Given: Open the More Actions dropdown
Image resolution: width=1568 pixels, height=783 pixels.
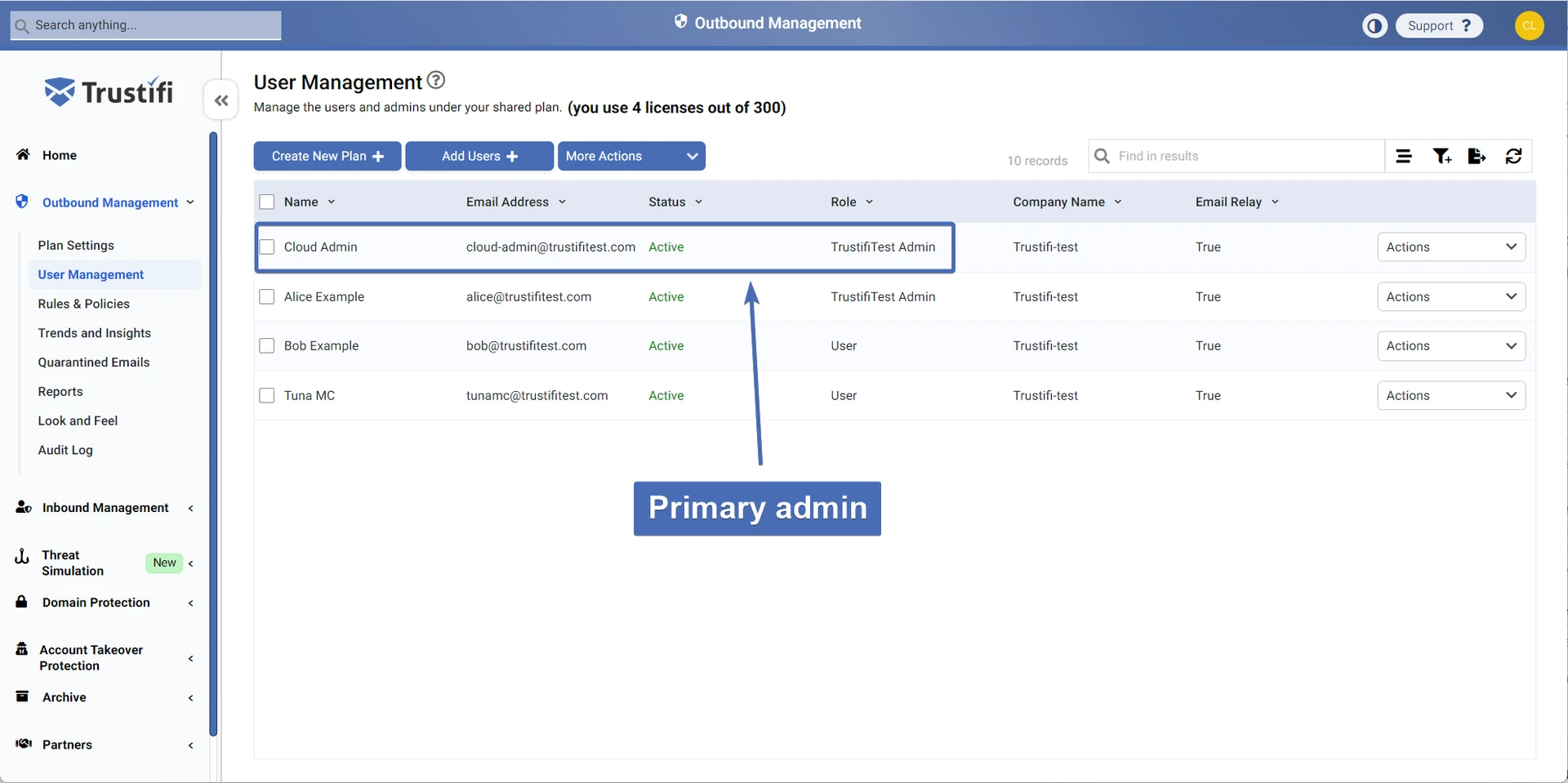Looking at the screenshot, I should [631, 156].
